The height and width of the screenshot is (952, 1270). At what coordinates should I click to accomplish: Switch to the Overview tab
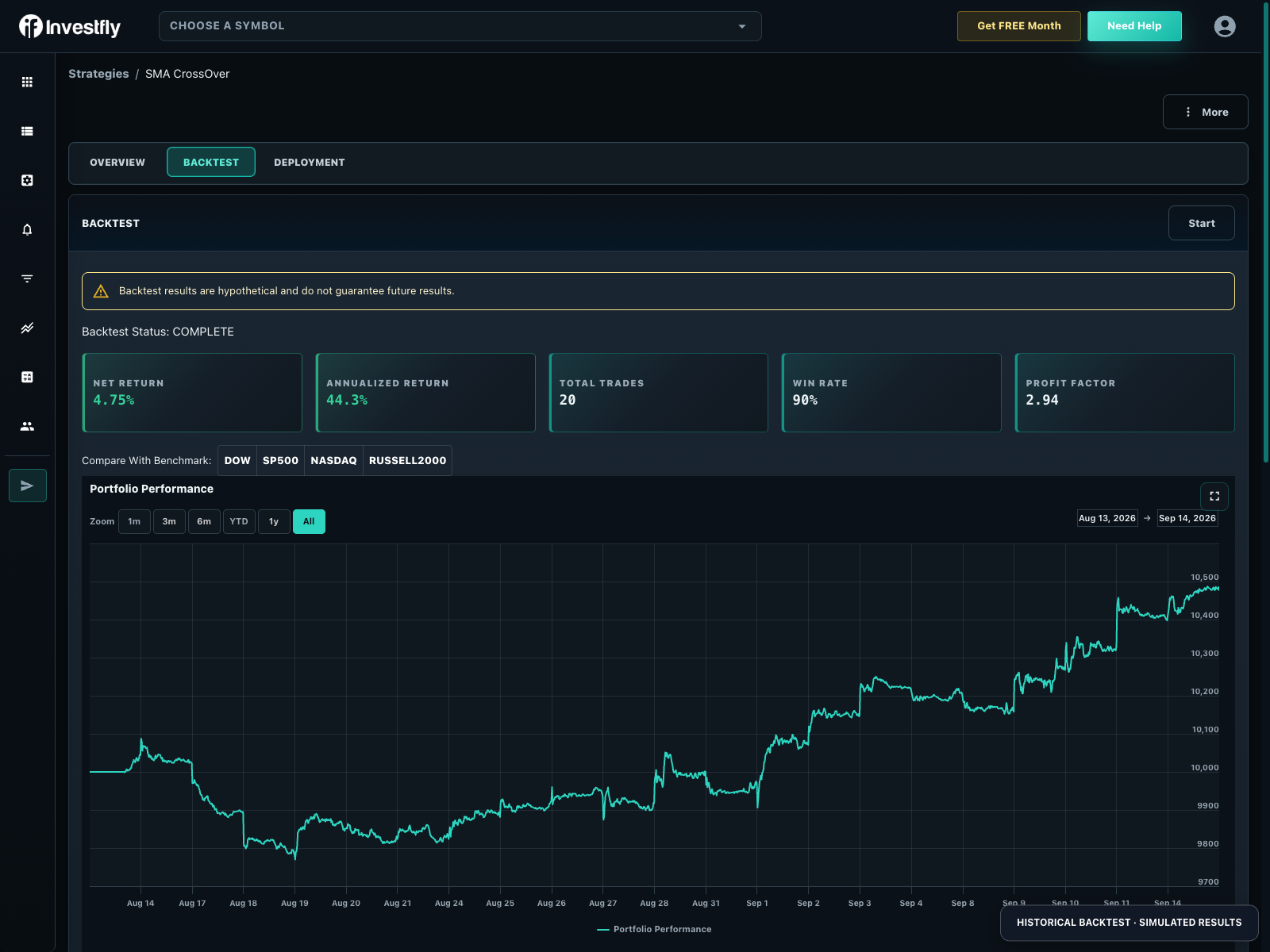(x=117, y=163)
